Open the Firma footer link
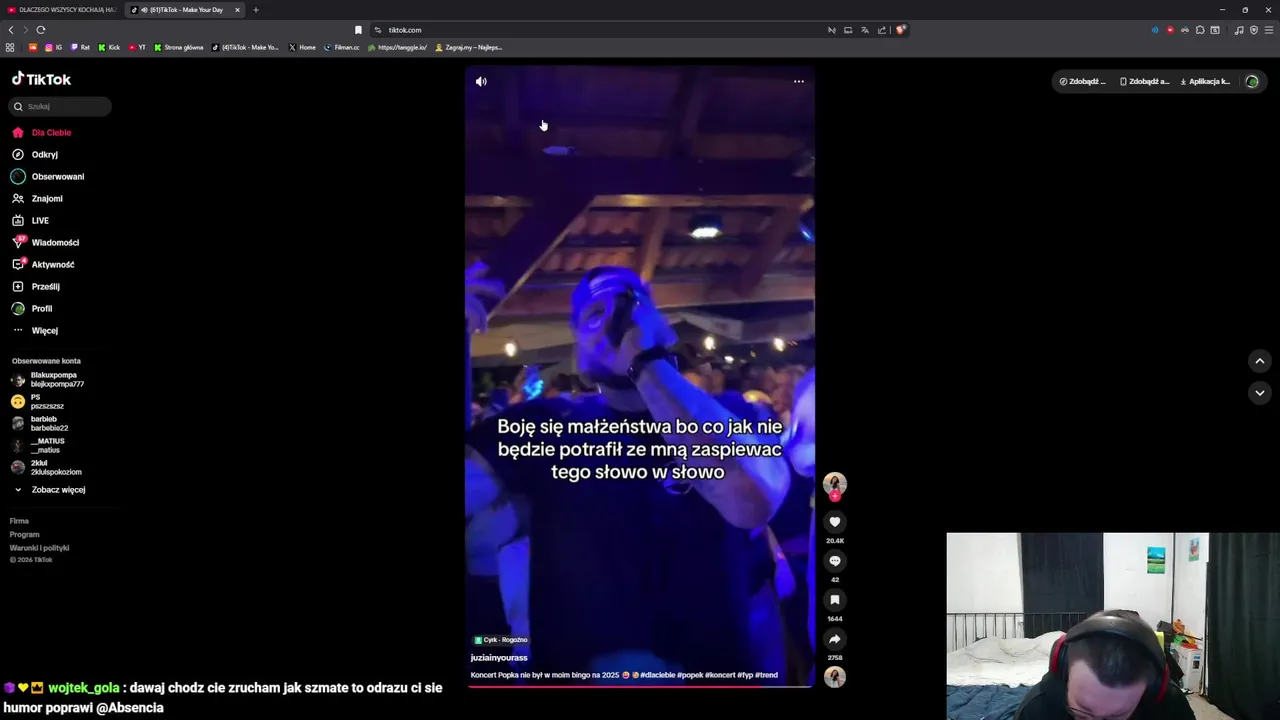The width and height of the screenshot is (1280, 720). tap(19, 521)
